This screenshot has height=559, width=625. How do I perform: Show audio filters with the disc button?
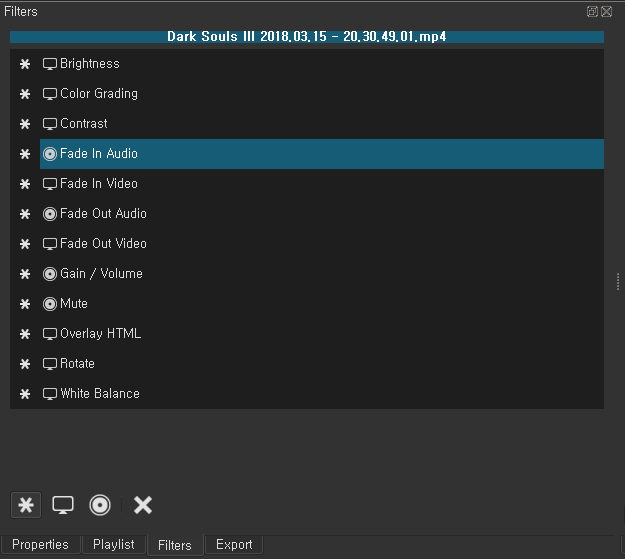coord(100,505)
